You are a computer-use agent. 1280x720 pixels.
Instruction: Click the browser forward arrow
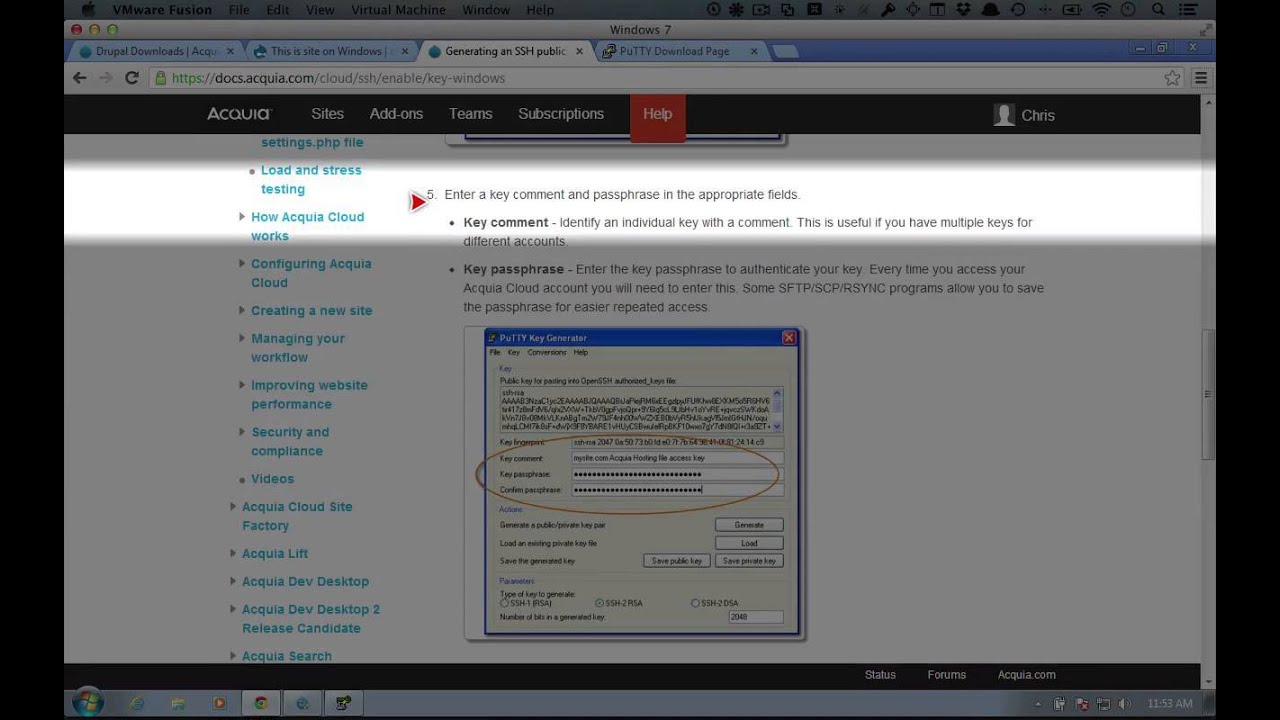[x=106, y=77]
